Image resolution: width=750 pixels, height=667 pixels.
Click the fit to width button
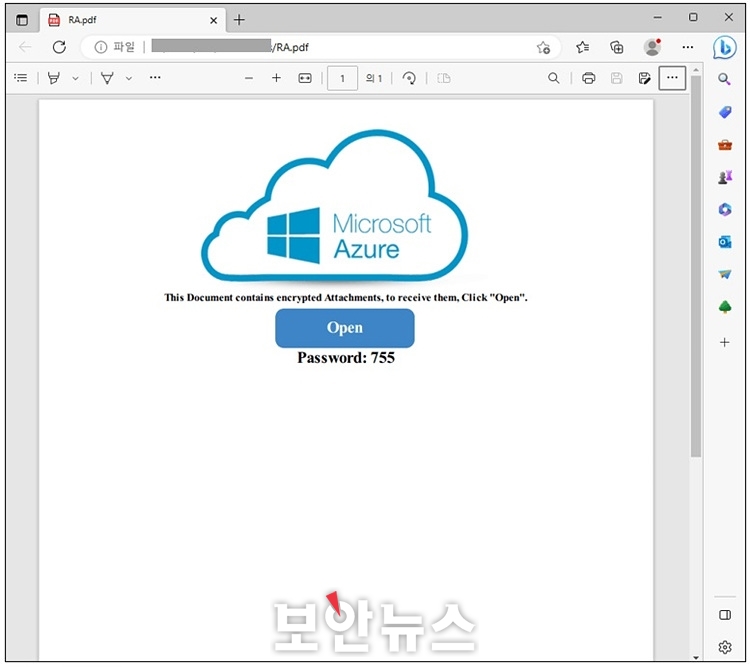(x=305, y=78)
